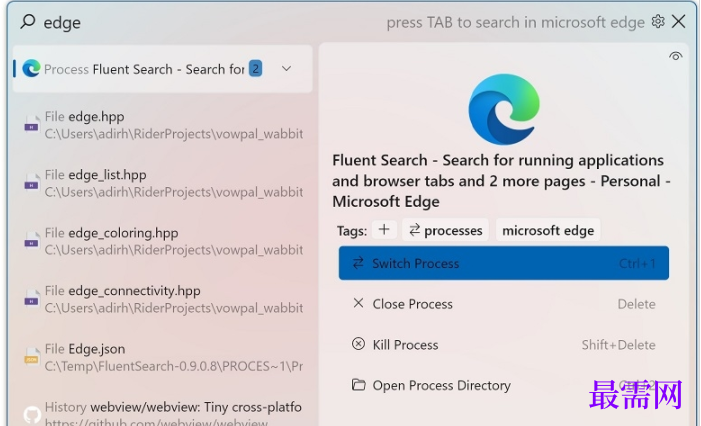The width and height of the screenshot is (701, 426).
Task: Click the search magnifier icon
Action: tap(28, 21)
